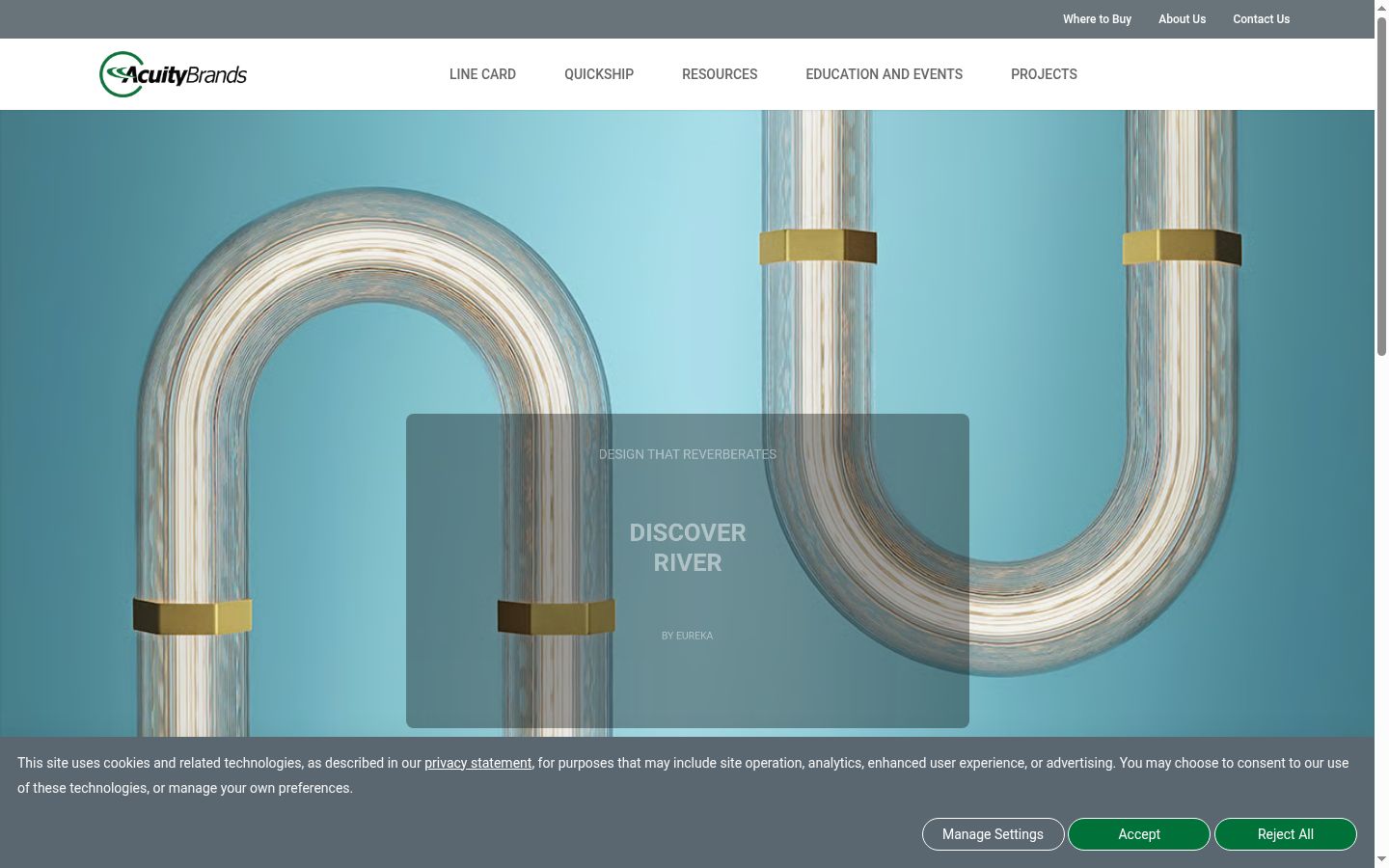The height and width of the screenshot is (868, 1389).
Task: Click the scrollbar up arrow
Action: [x=1381, y=7]
